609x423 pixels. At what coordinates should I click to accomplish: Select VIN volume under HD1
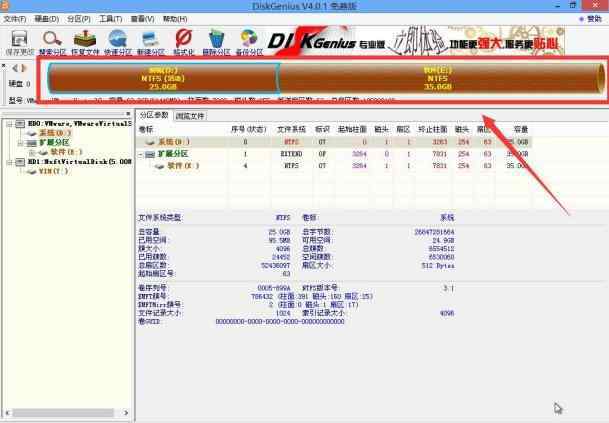54,171
